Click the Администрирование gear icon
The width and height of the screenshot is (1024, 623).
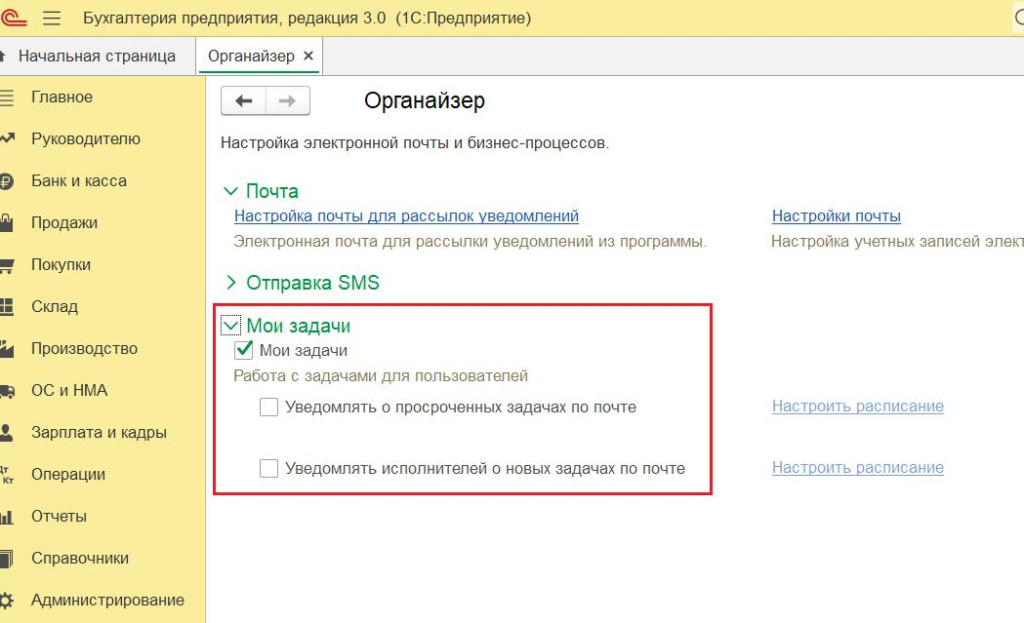tap(7, 601)
